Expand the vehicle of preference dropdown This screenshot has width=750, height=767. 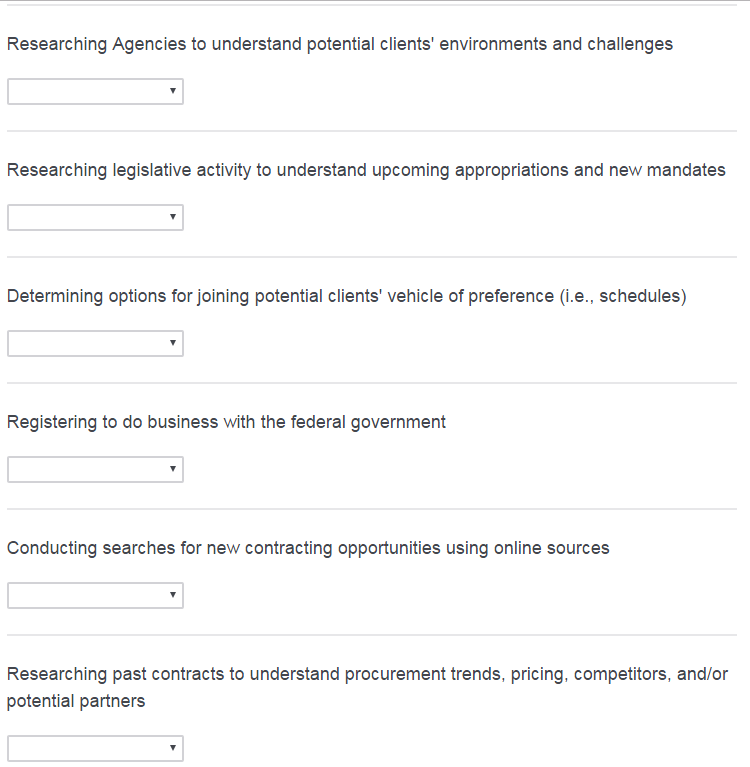click(x=95, y=344)
